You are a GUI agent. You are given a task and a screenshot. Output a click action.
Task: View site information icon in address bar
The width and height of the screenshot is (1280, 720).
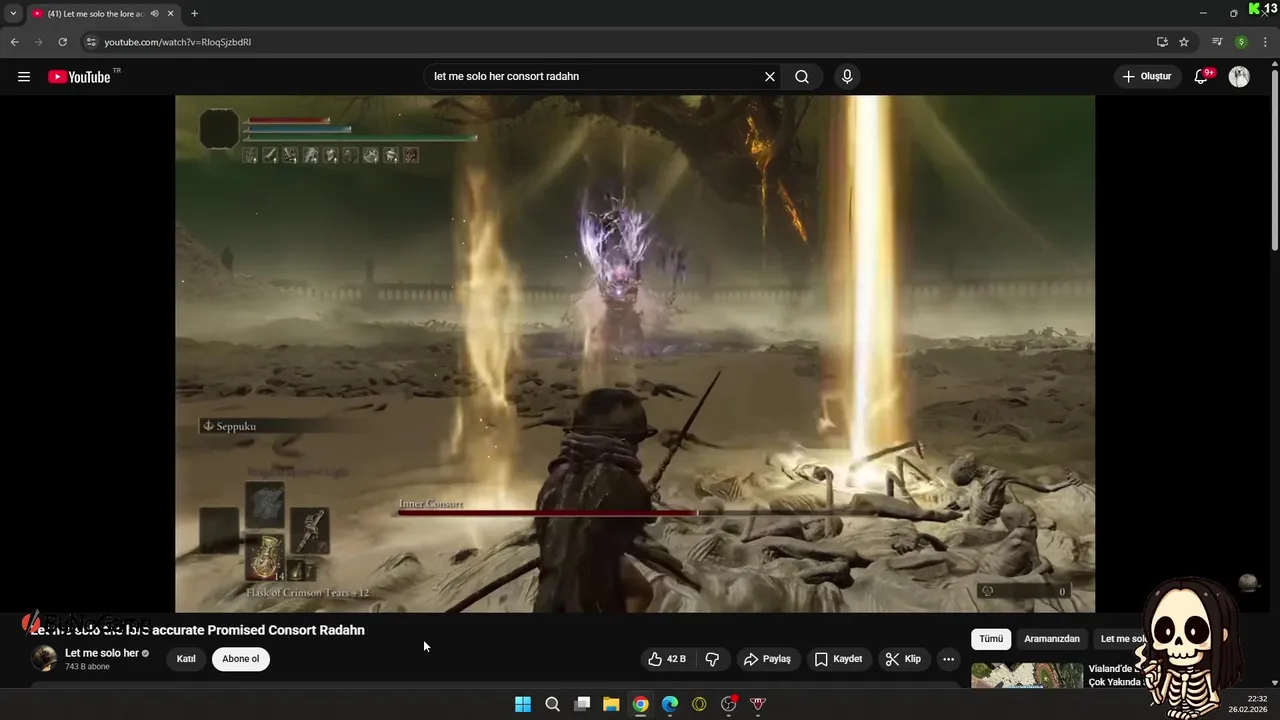click(x=91, y=42)
